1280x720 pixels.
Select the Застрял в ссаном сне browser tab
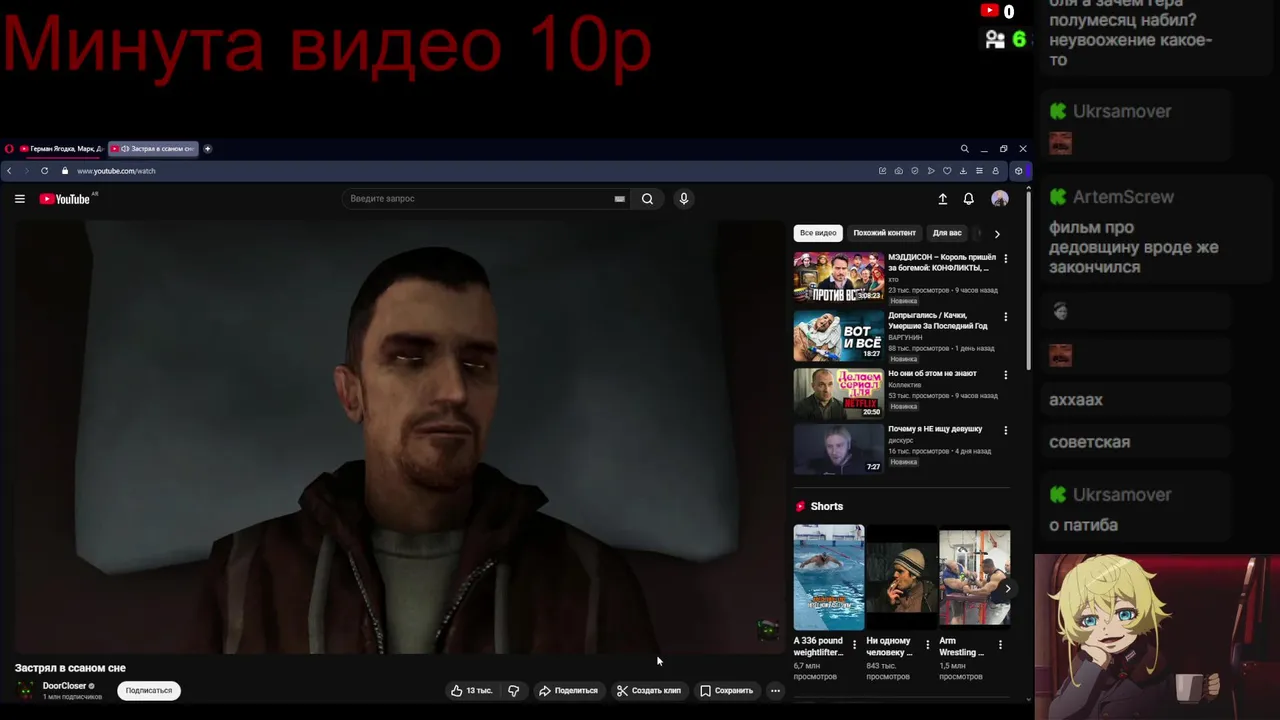pos(153,149)
